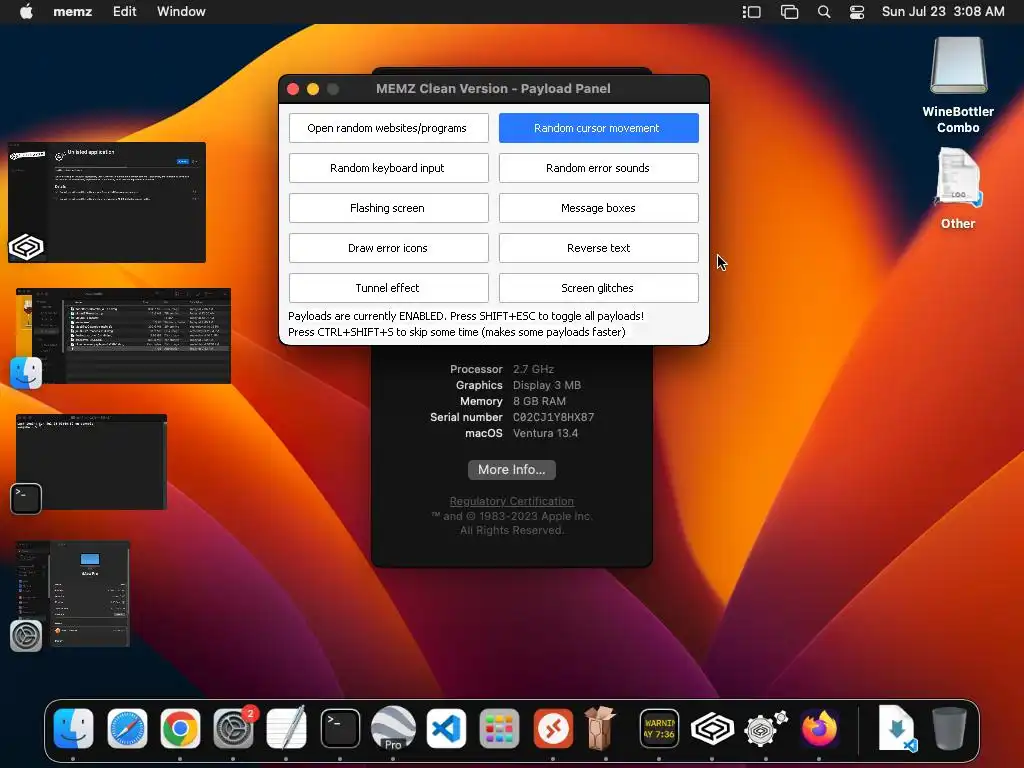Switch to the Finder window Stage Manager thumbnail
1024x768 pixels.
[123, 336]
